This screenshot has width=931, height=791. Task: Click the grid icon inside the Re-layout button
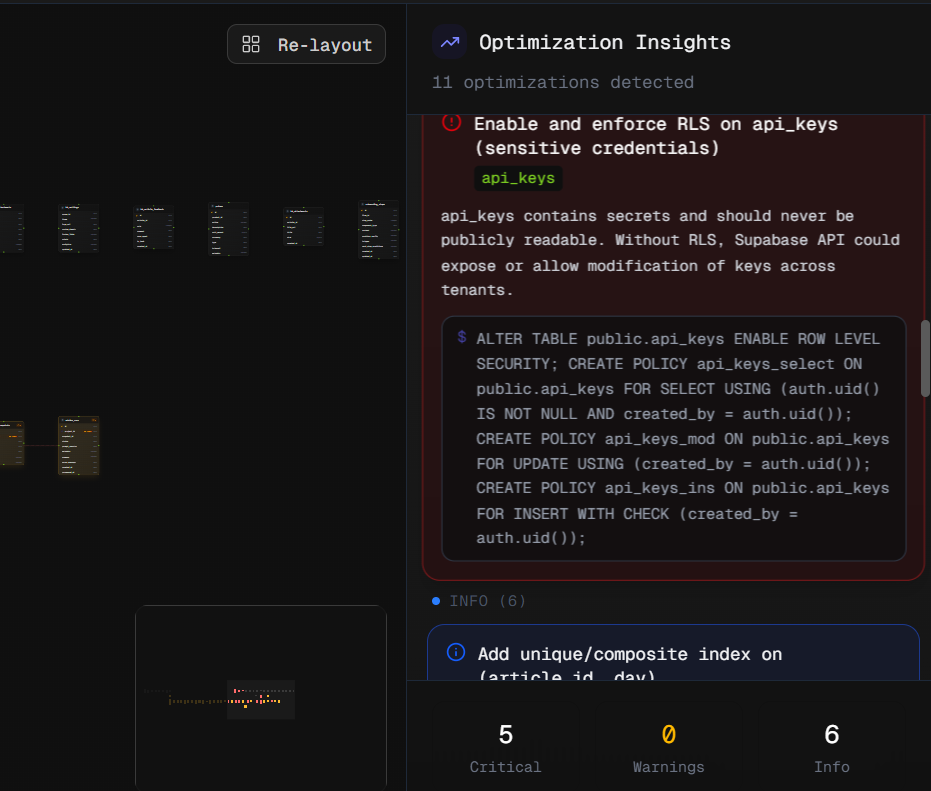[x=250, y=43]
